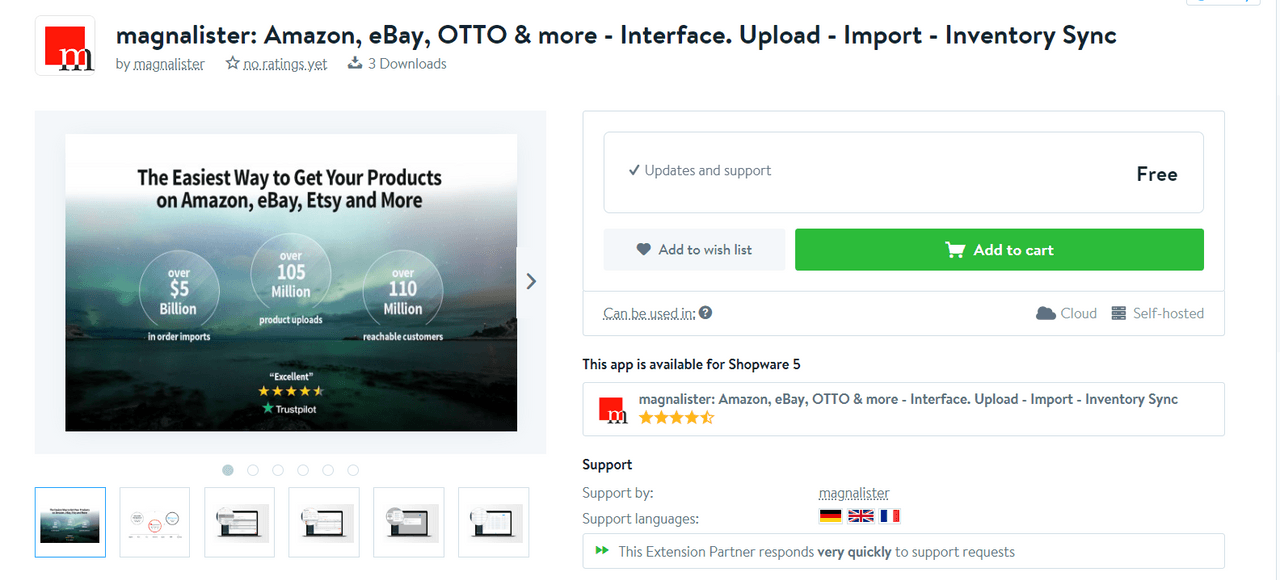Click the help question mark icon
This screenshot has height=580, width=1280.
tap(705, 313)
